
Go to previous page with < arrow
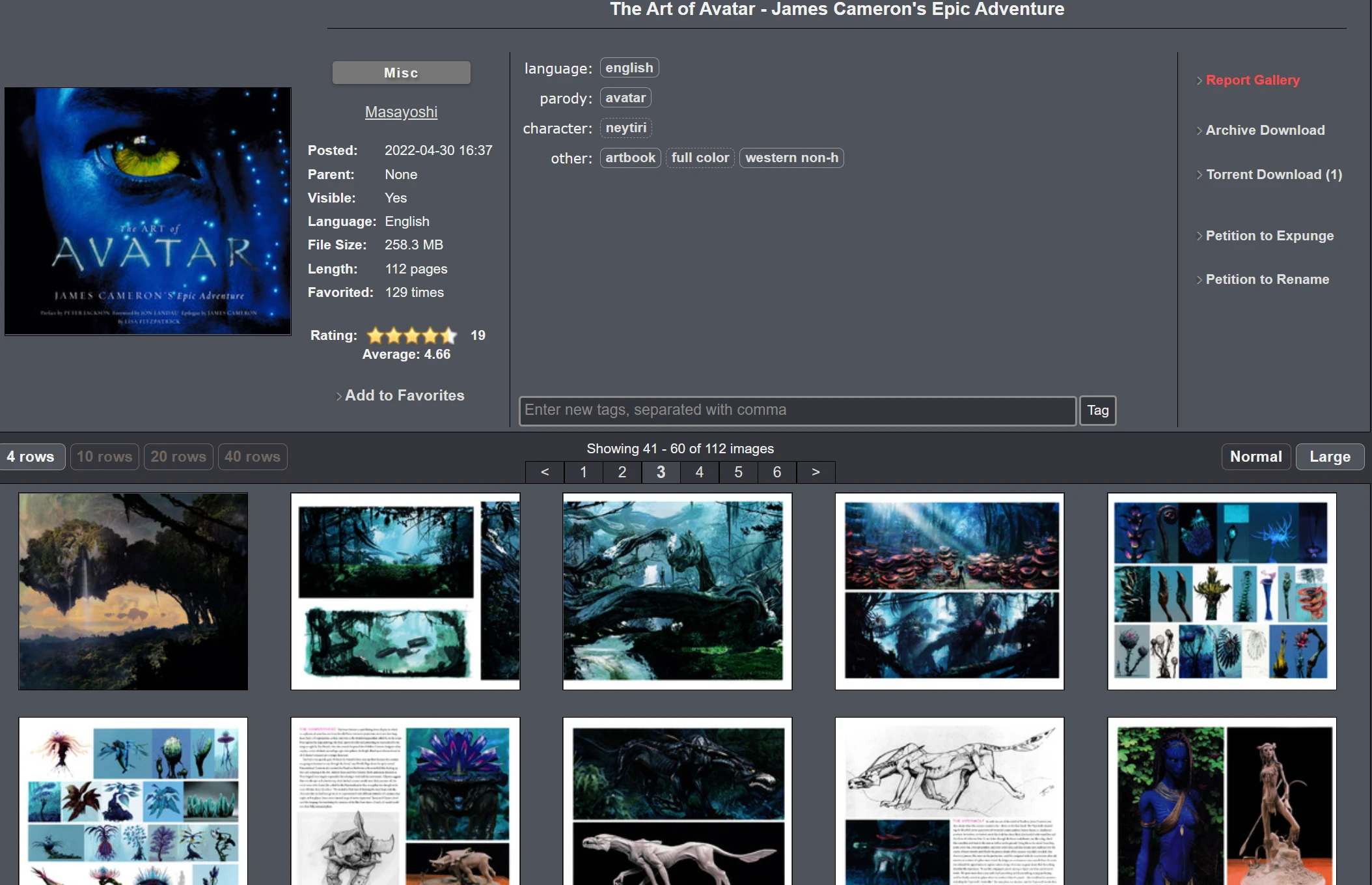point(545,472)
